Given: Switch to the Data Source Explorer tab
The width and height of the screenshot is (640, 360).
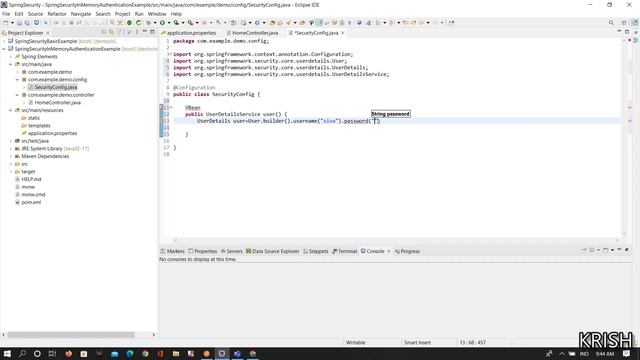Looking at the screenshot, I should click(x=273, y=251).
